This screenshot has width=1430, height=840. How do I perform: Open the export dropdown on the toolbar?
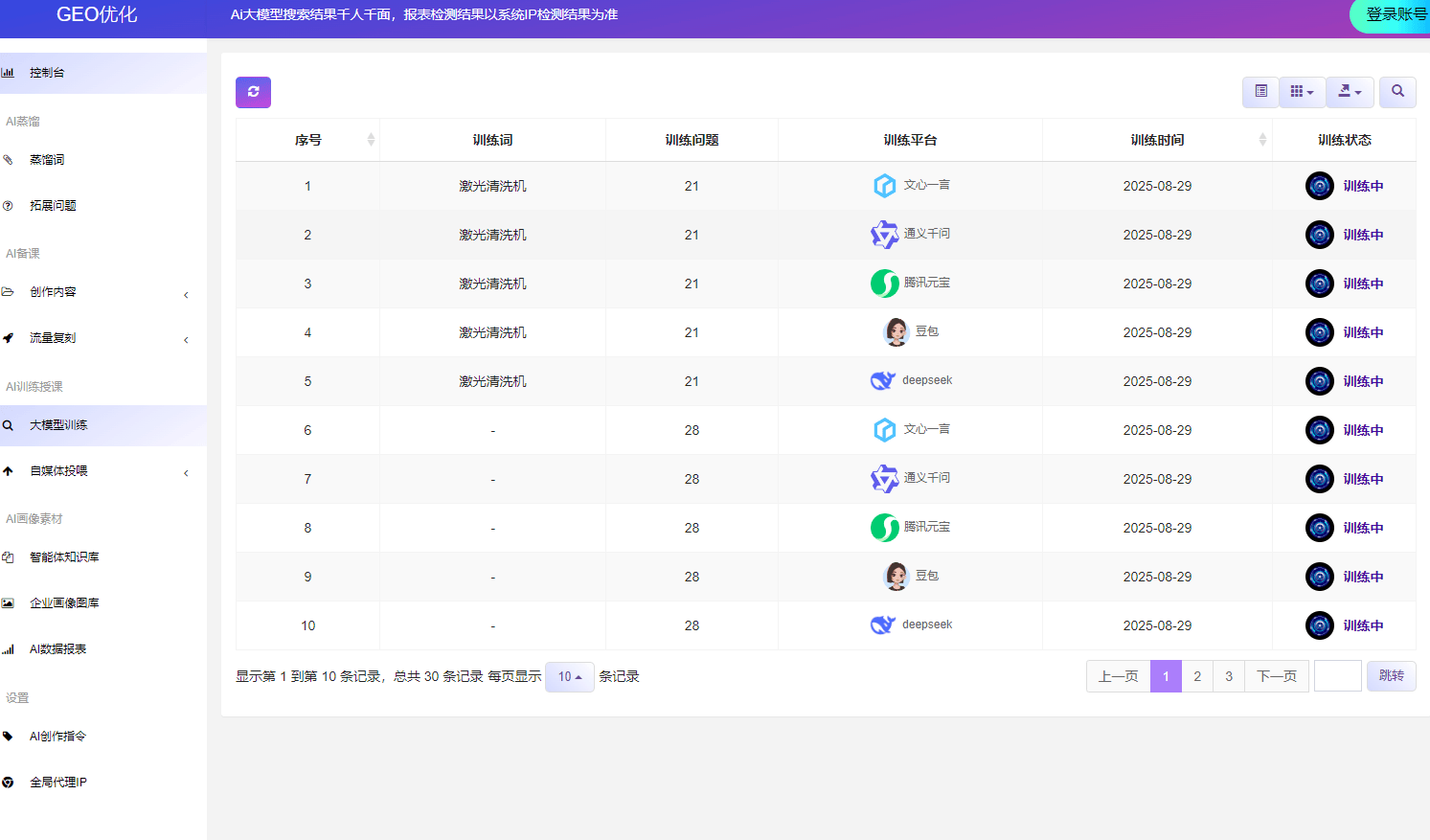tap(1350, 92)
